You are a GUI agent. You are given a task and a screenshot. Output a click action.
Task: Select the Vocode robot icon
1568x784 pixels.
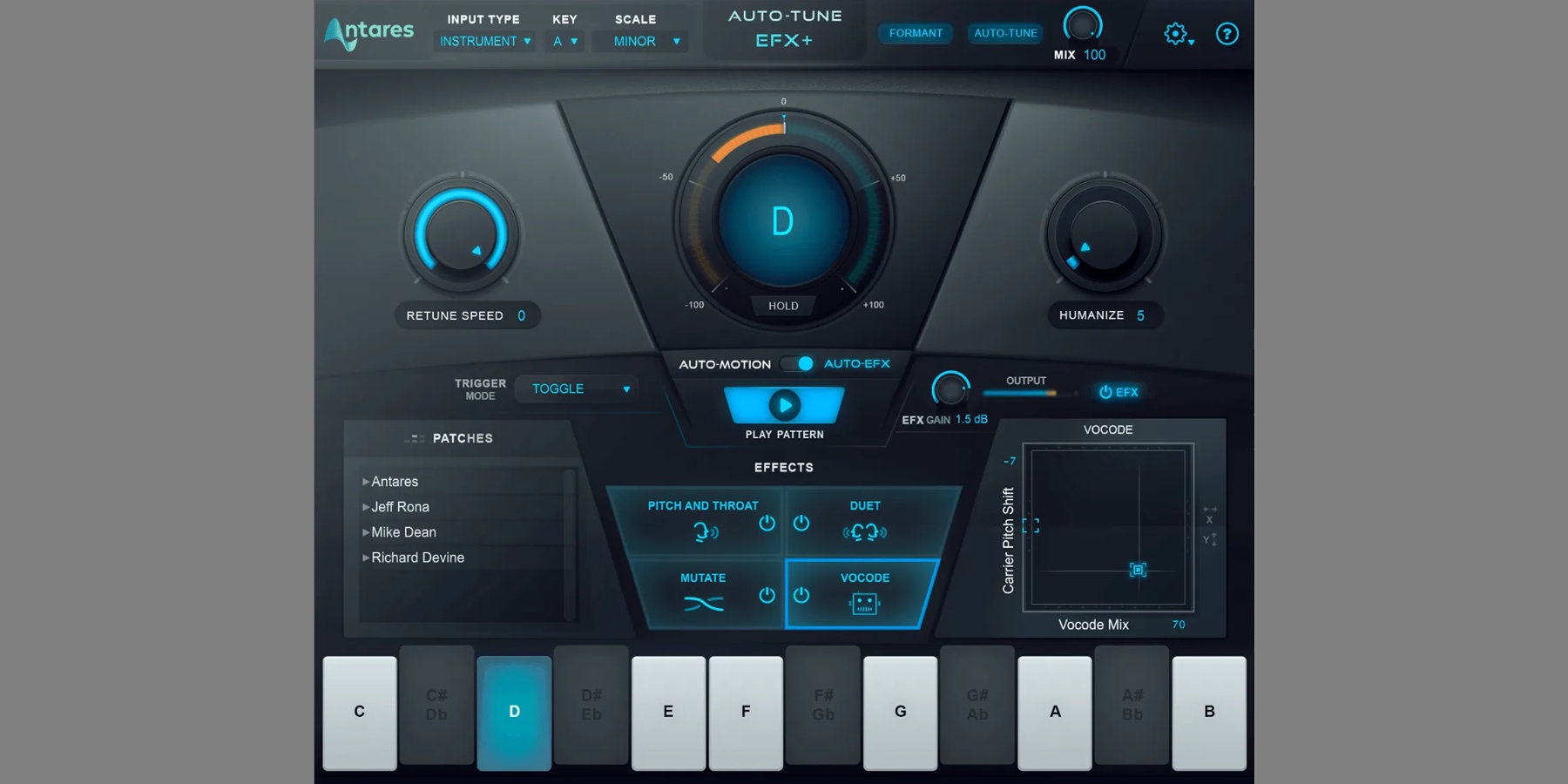864,603
